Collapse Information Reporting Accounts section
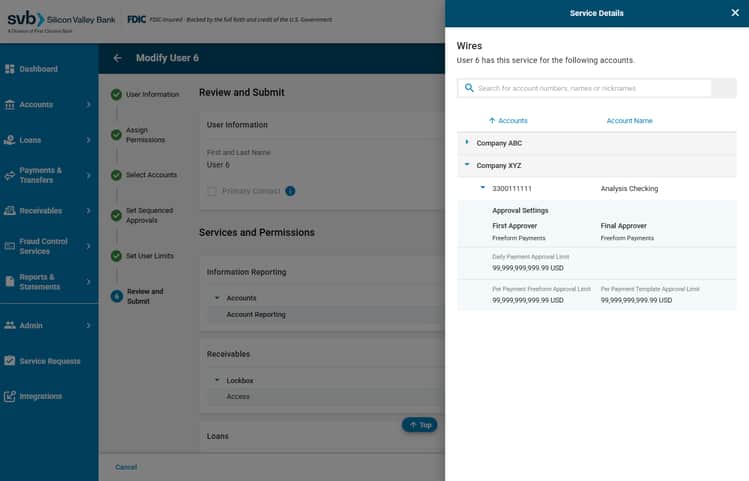749x481 pixels. click(x=217, y=298)
